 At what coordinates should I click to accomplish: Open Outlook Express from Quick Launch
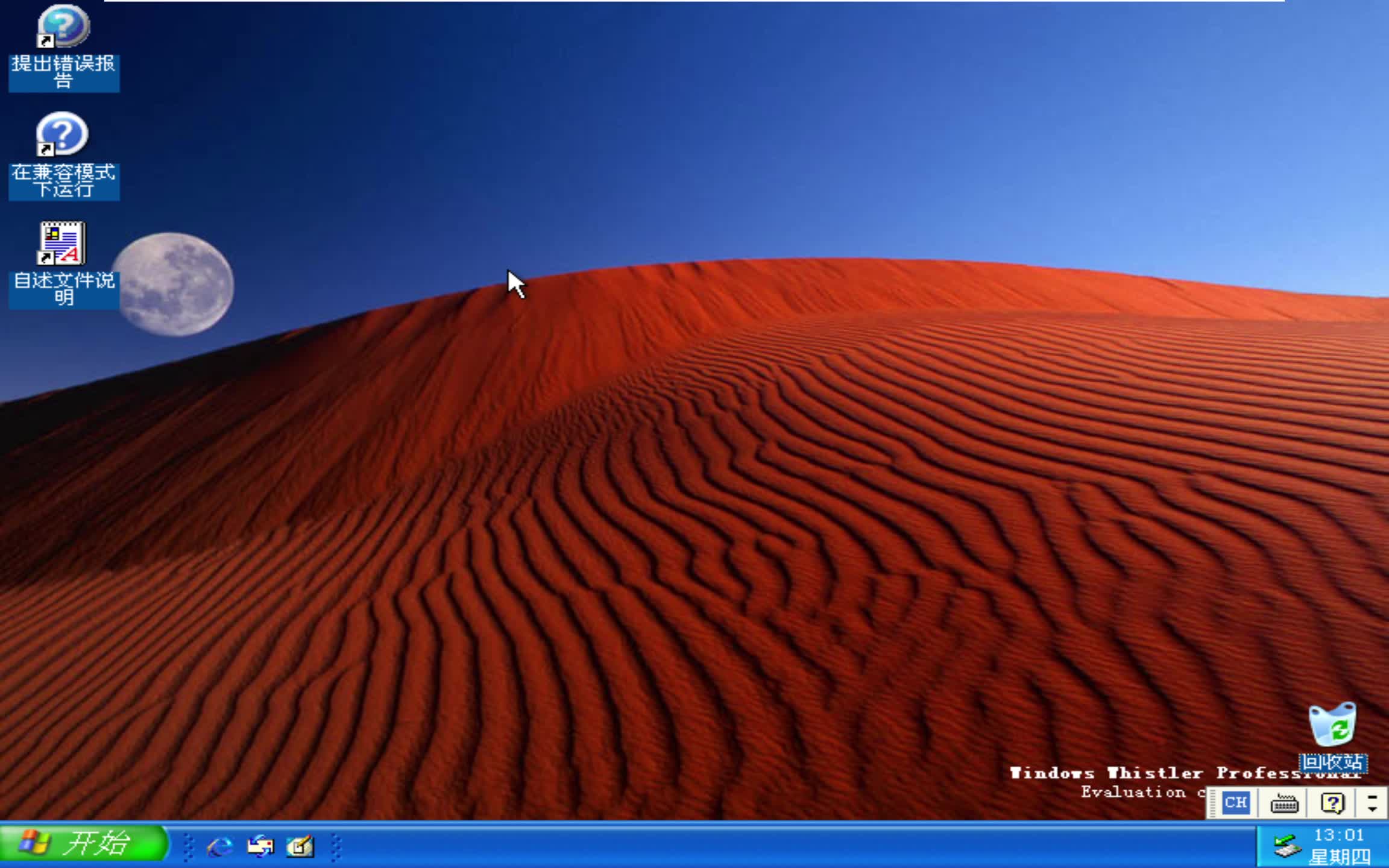(260, 847)
